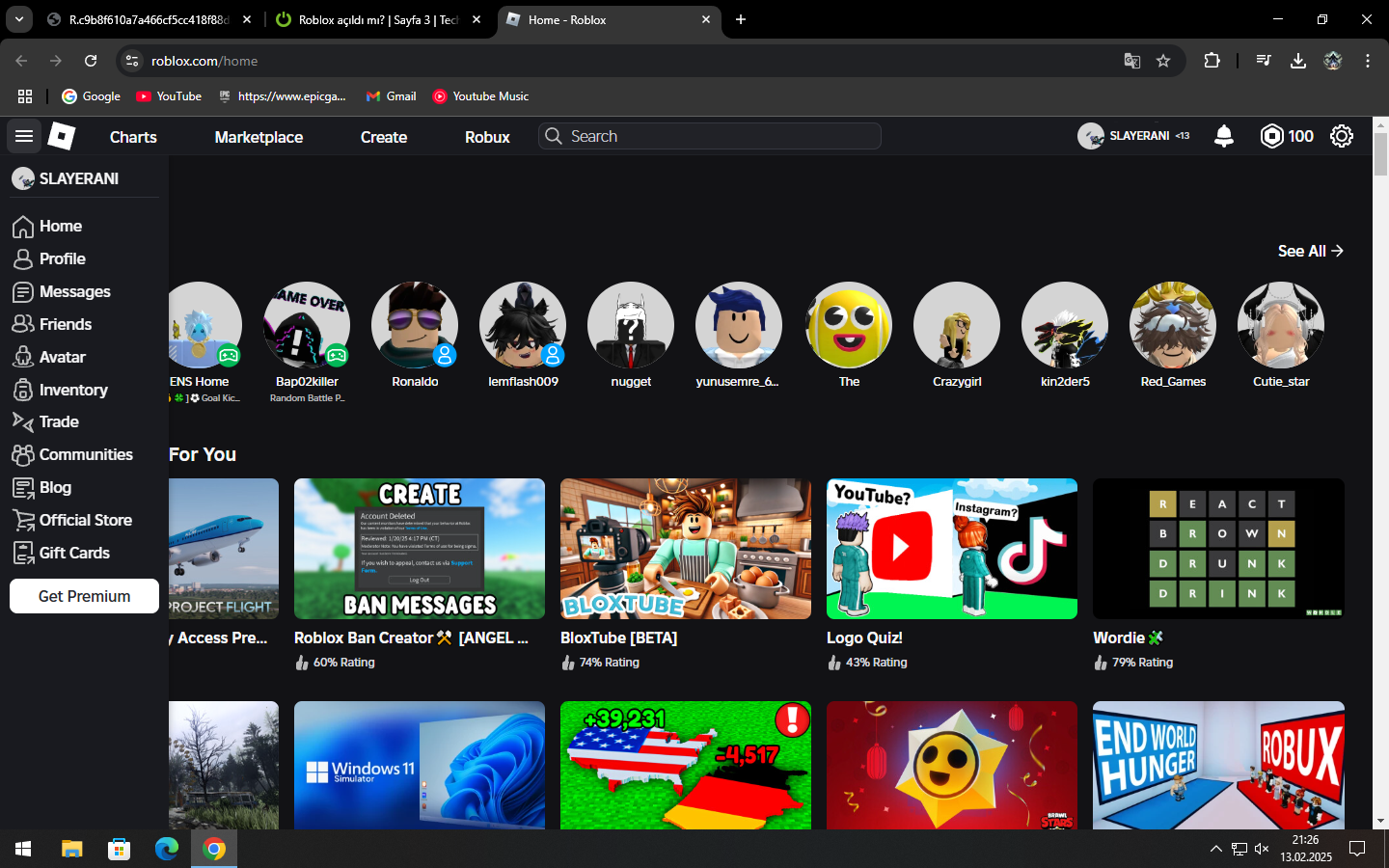Bookmark this page with the star icon
Viewport: 1389px width, 868px height.
point(1163,61)
